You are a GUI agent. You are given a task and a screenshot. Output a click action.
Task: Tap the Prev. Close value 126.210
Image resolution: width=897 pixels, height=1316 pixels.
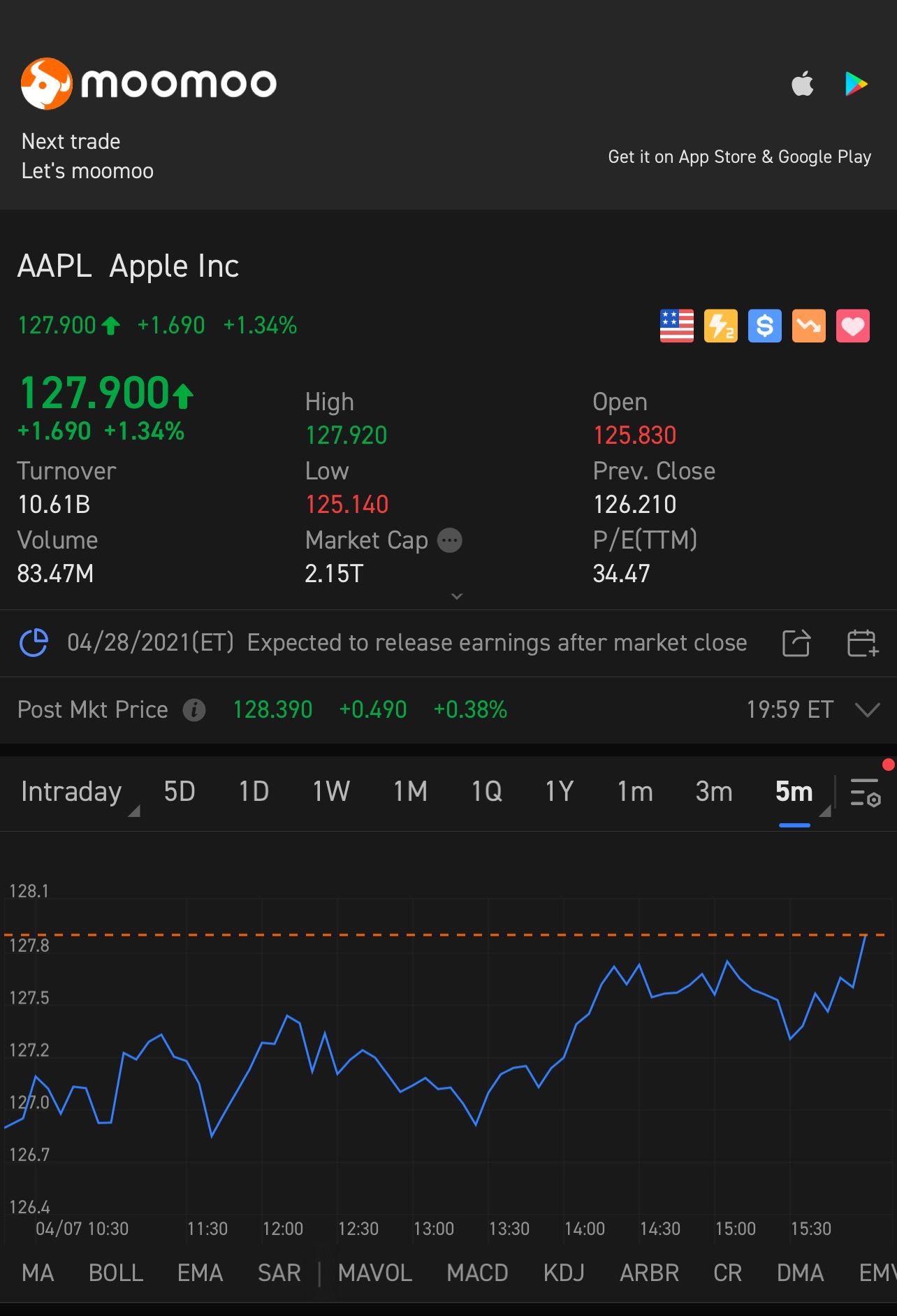(x=635, y=505)
